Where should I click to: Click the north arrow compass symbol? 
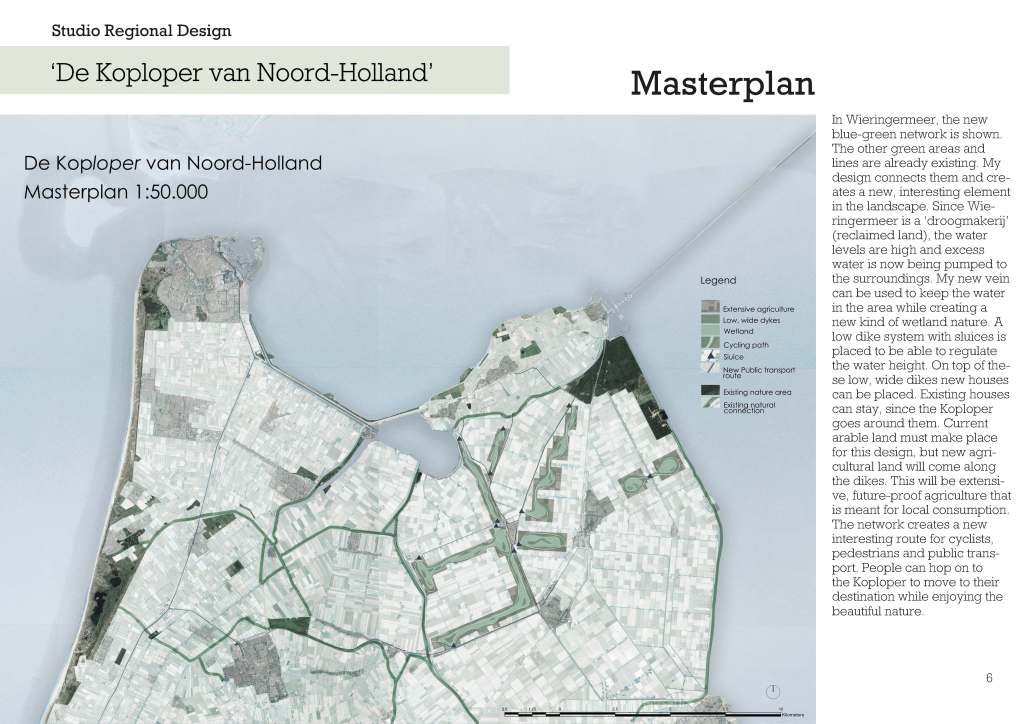click(x=772, y=690)
